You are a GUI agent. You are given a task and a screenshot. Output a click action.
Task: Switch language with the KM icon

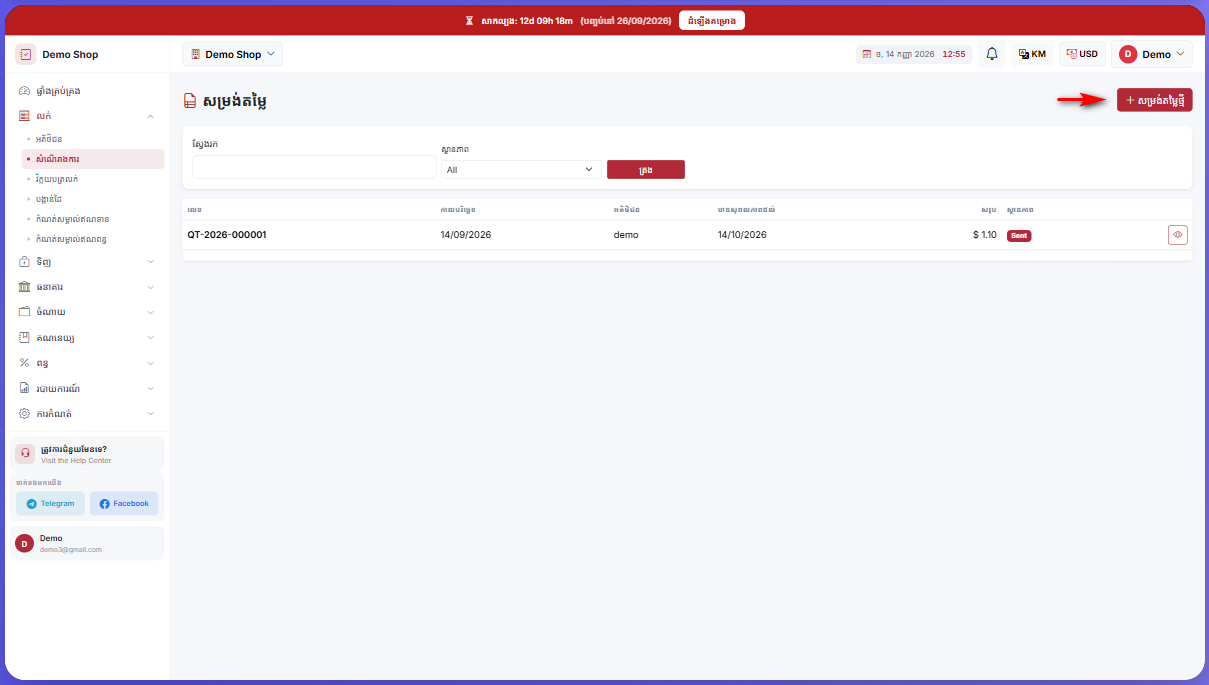1032,54
